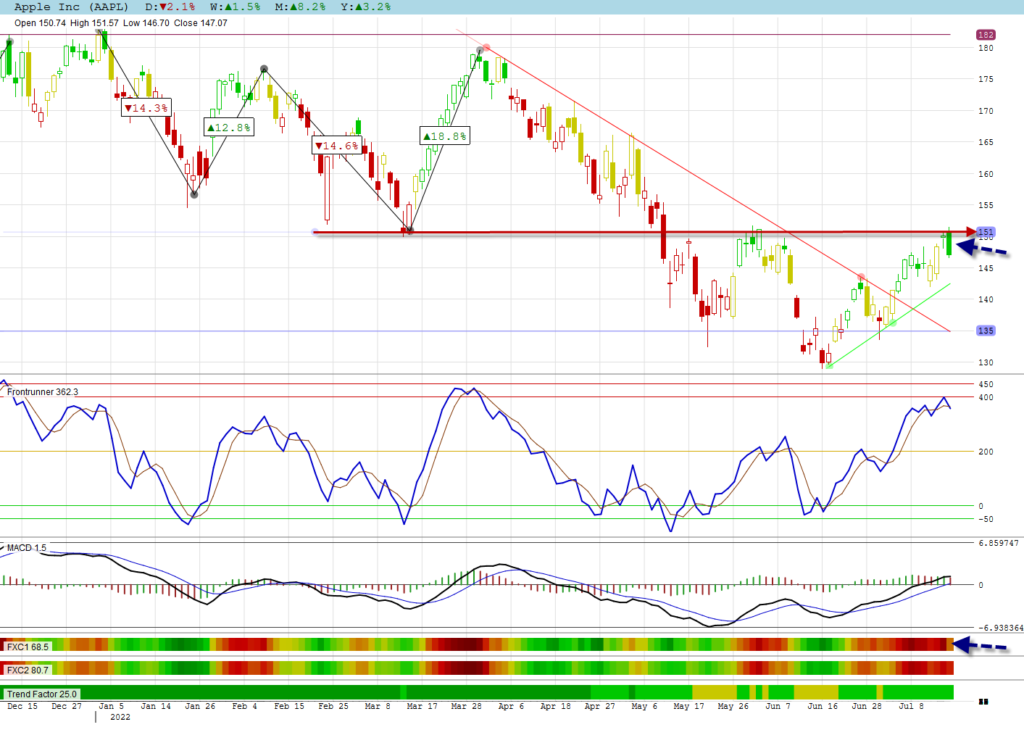1024x735 pixels.
Task: Select the daily change D: 2.1% value
Action: (170, 7)
